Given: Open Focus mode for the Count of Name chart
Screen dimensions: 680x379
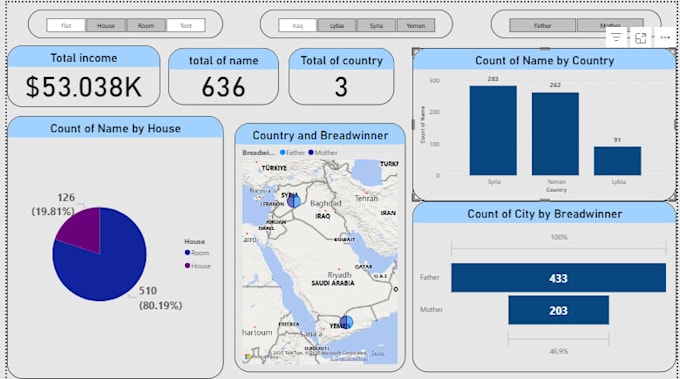Looking at the screenshot, I should 641,38.
